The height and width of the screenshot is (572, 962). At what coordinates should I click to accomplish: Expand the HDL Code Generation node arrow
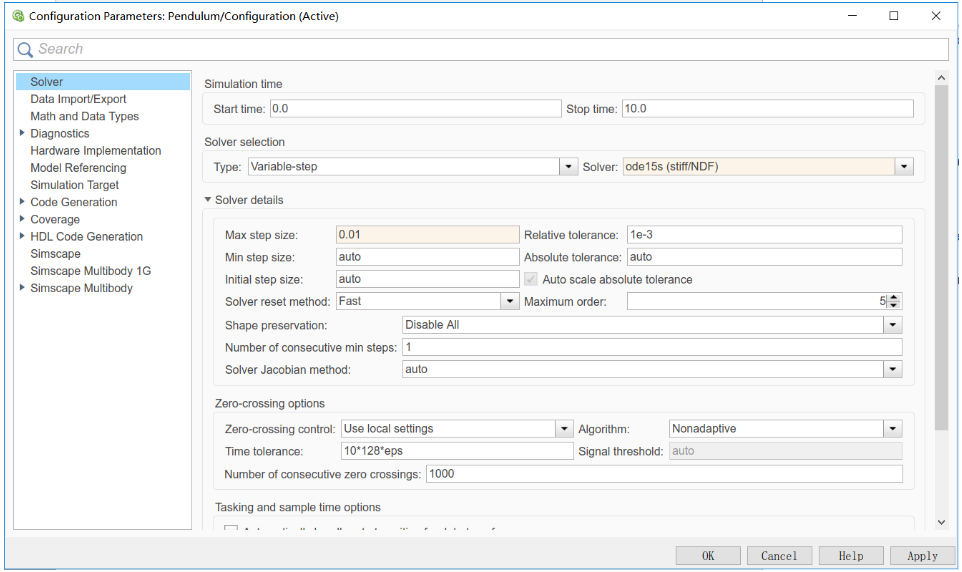[22, 236]
